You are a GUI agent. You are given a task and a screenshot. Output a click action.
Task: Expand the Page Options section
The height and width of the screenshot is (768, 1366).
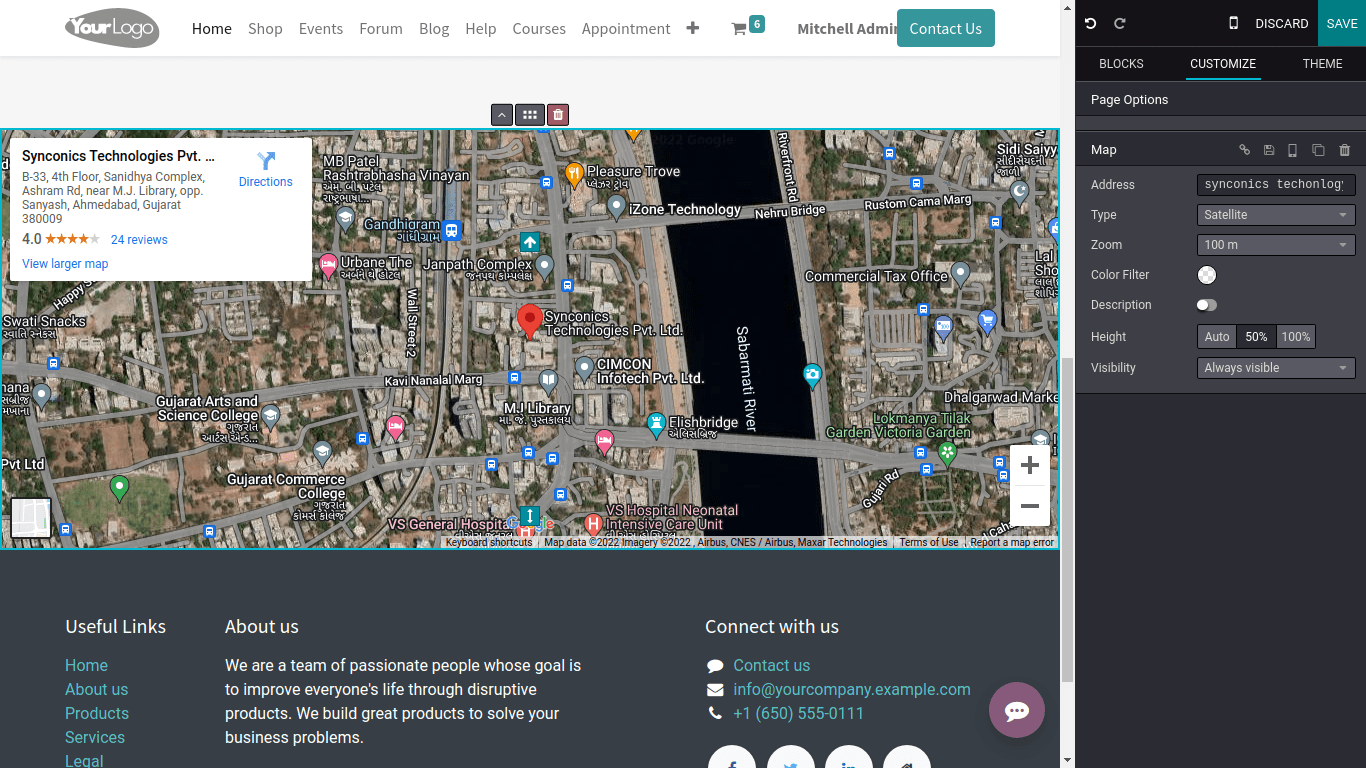[1220, 100]
